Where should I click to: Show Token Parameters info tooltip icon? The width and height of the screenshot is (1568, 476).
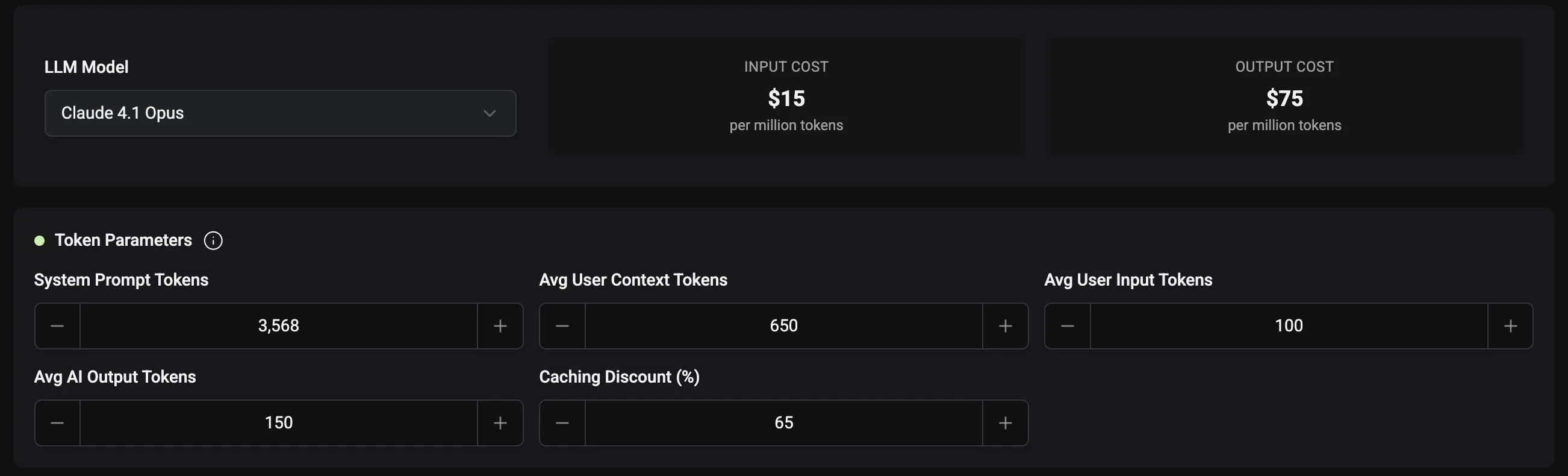pyautogui.click(x=213, y=240)
